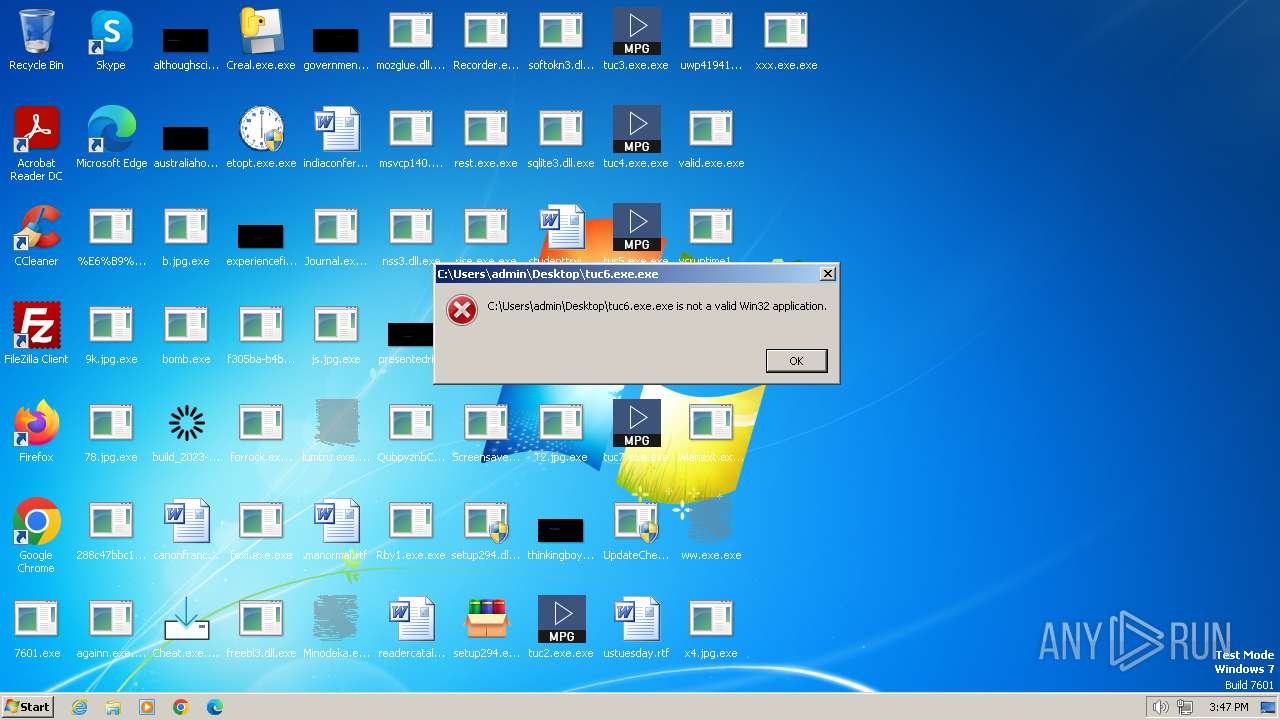Screen dimensions: 1280x720
Task: Select the Microsoft Edge desktop shortcut
Action: click(111, 129)
